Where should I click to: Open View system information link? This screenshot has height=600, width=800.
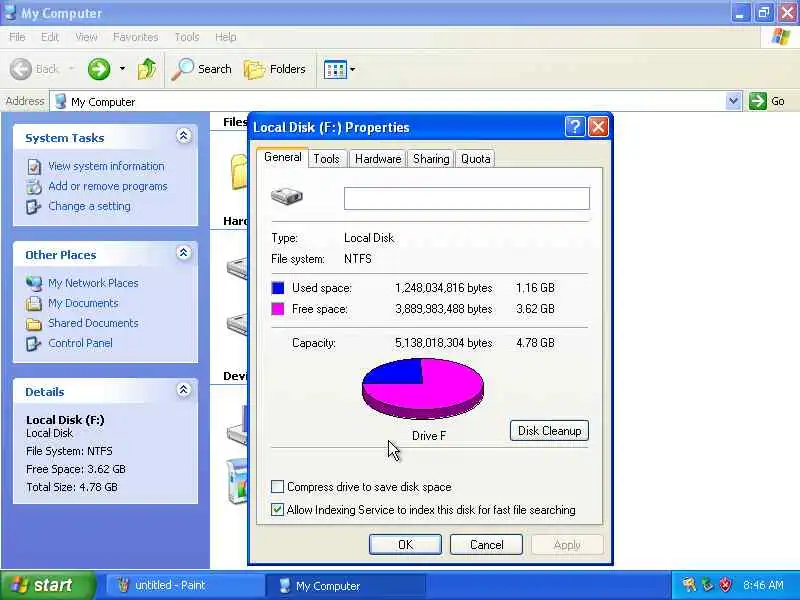[x=106, y=166]
